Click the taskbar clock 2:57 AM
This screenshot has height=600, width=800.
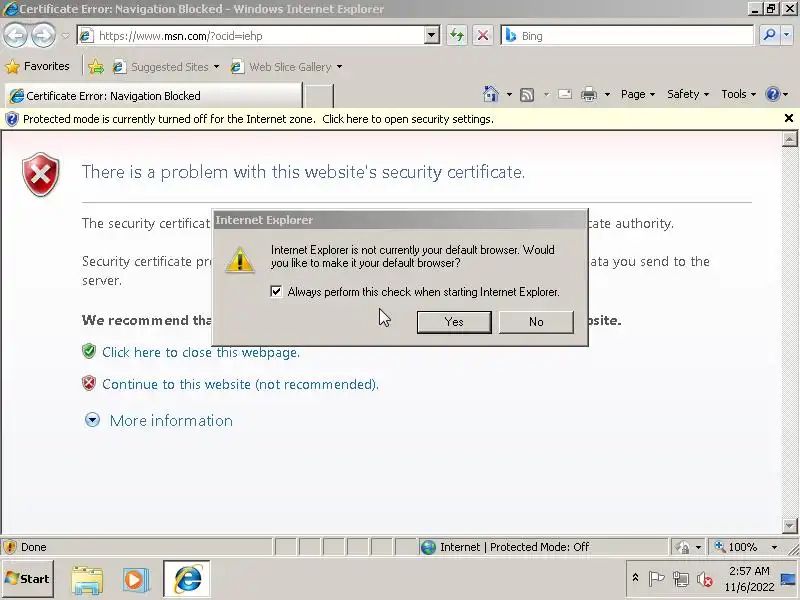[749, 579]
